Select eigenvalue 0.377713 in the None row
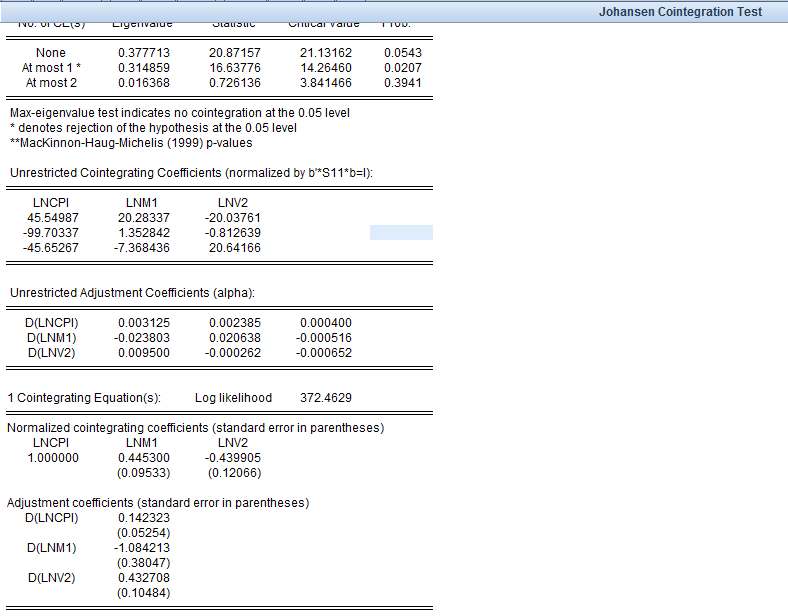The height and width of the screenshot is (616, 788). click(144, 53)
